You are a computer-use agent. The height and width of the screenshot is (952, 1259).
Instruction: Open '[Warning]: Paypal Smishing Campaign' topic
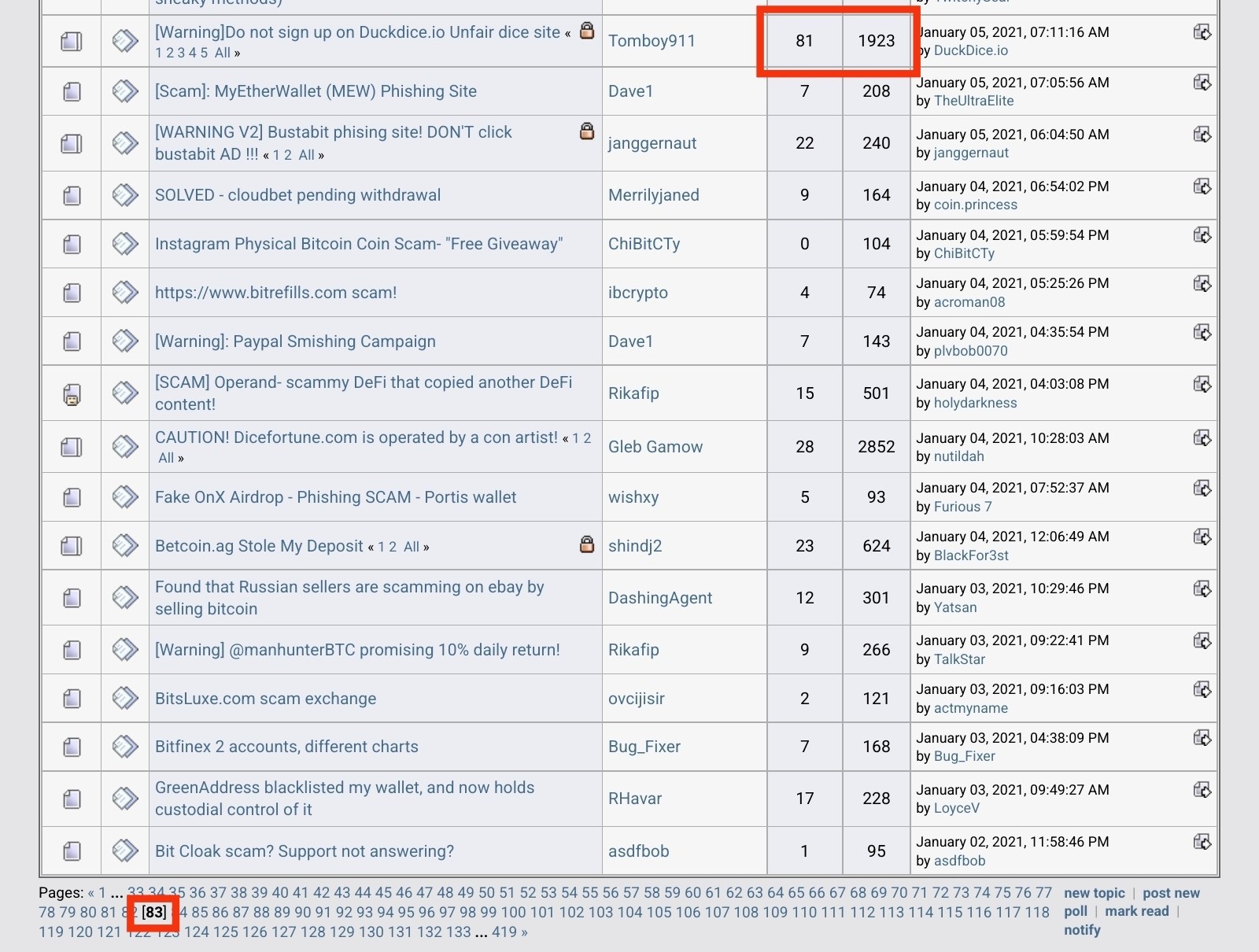click(295, 341)
